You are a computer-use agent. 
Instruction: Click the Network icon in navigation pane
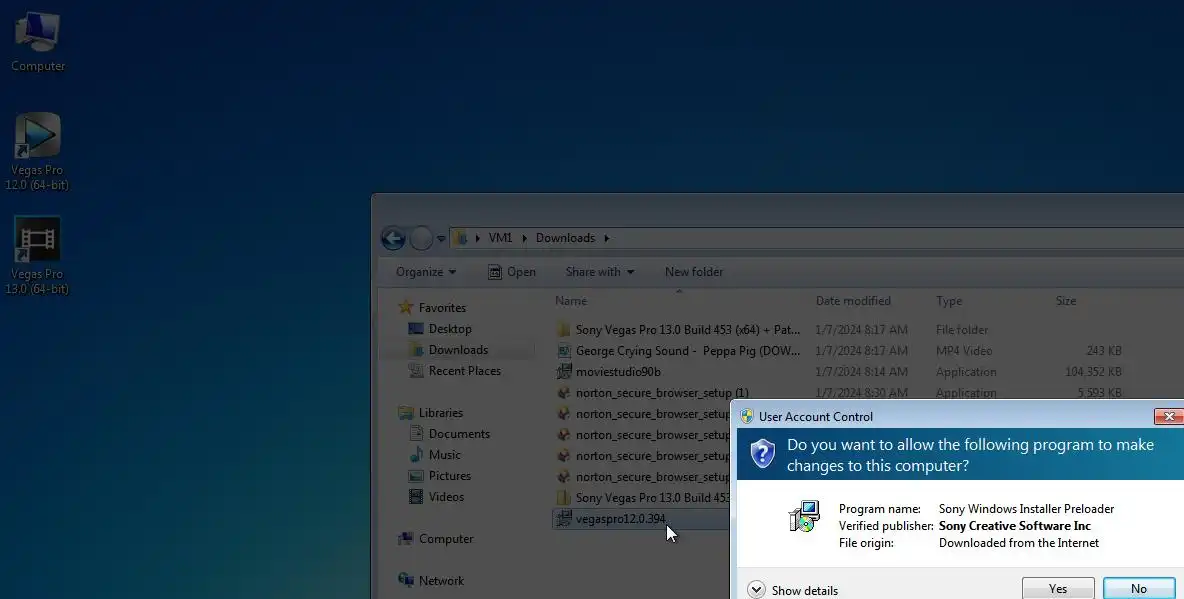[x=405, y=580]
